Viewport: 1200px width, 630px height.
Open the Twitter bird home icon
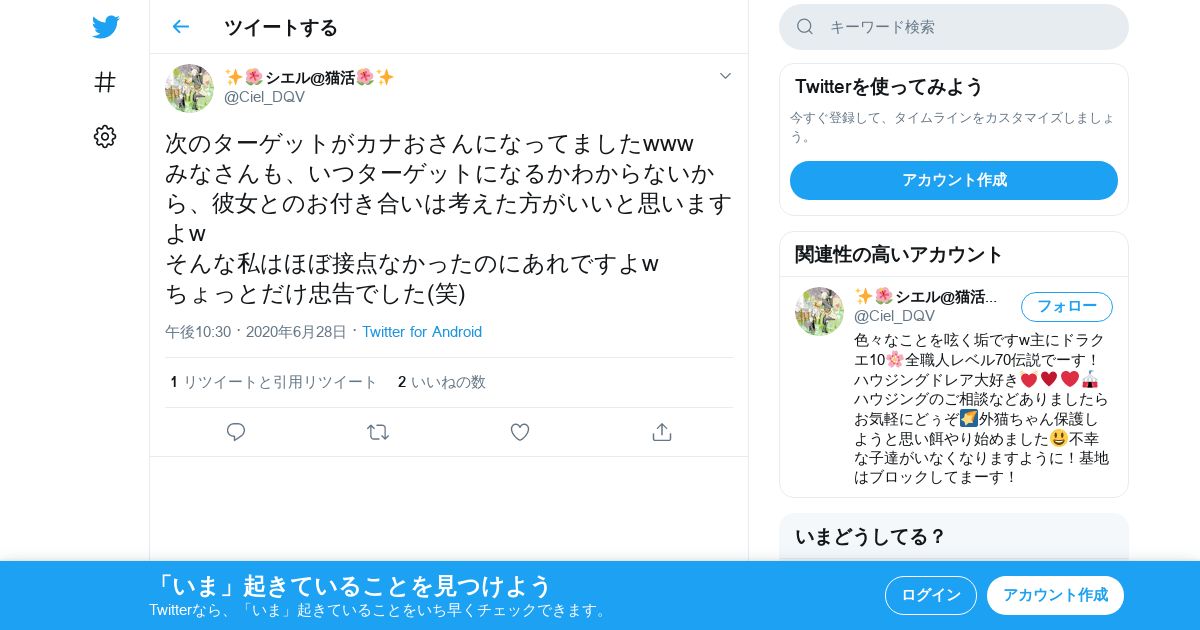[x=105, y=27]
